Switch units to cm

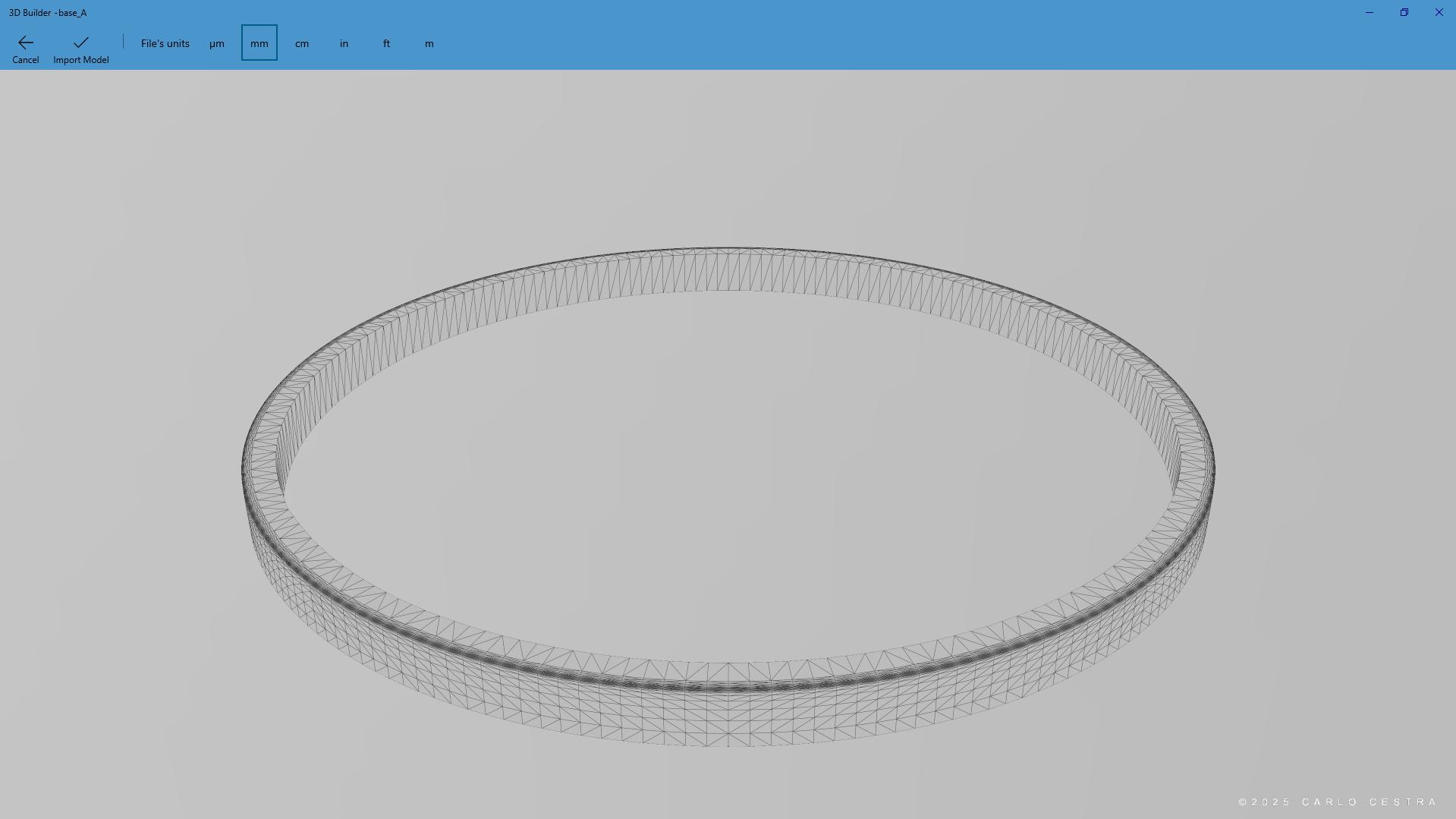(302, 43)
